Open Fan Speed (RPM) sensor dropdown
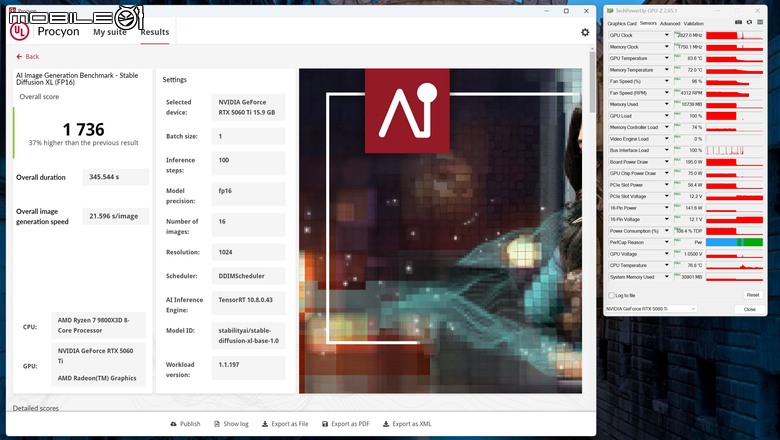The height and width of the screenshot is (440, 780). click(x=667, y=93)
